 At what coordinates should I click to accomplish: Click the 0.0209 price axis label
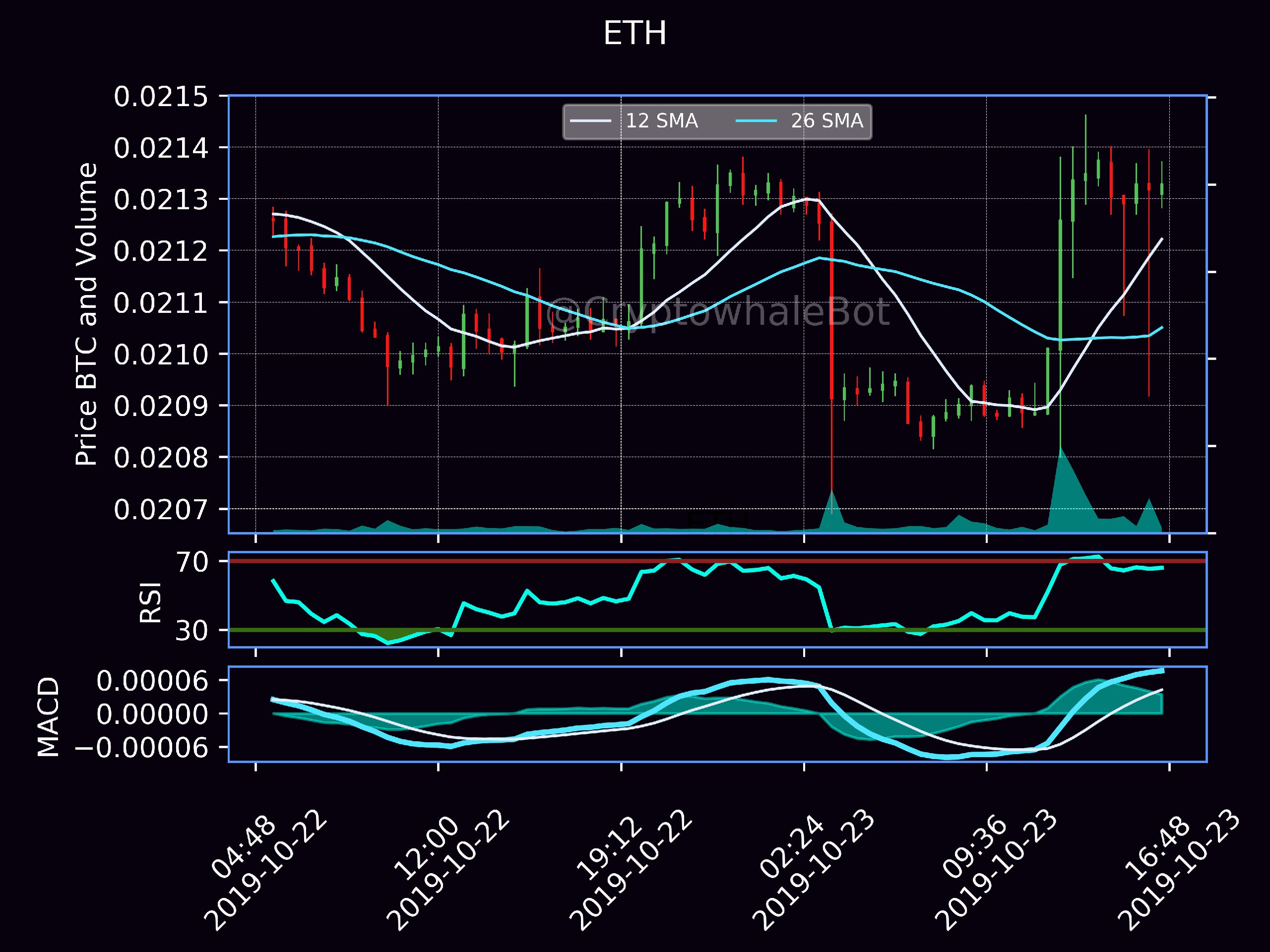[161, 407]
